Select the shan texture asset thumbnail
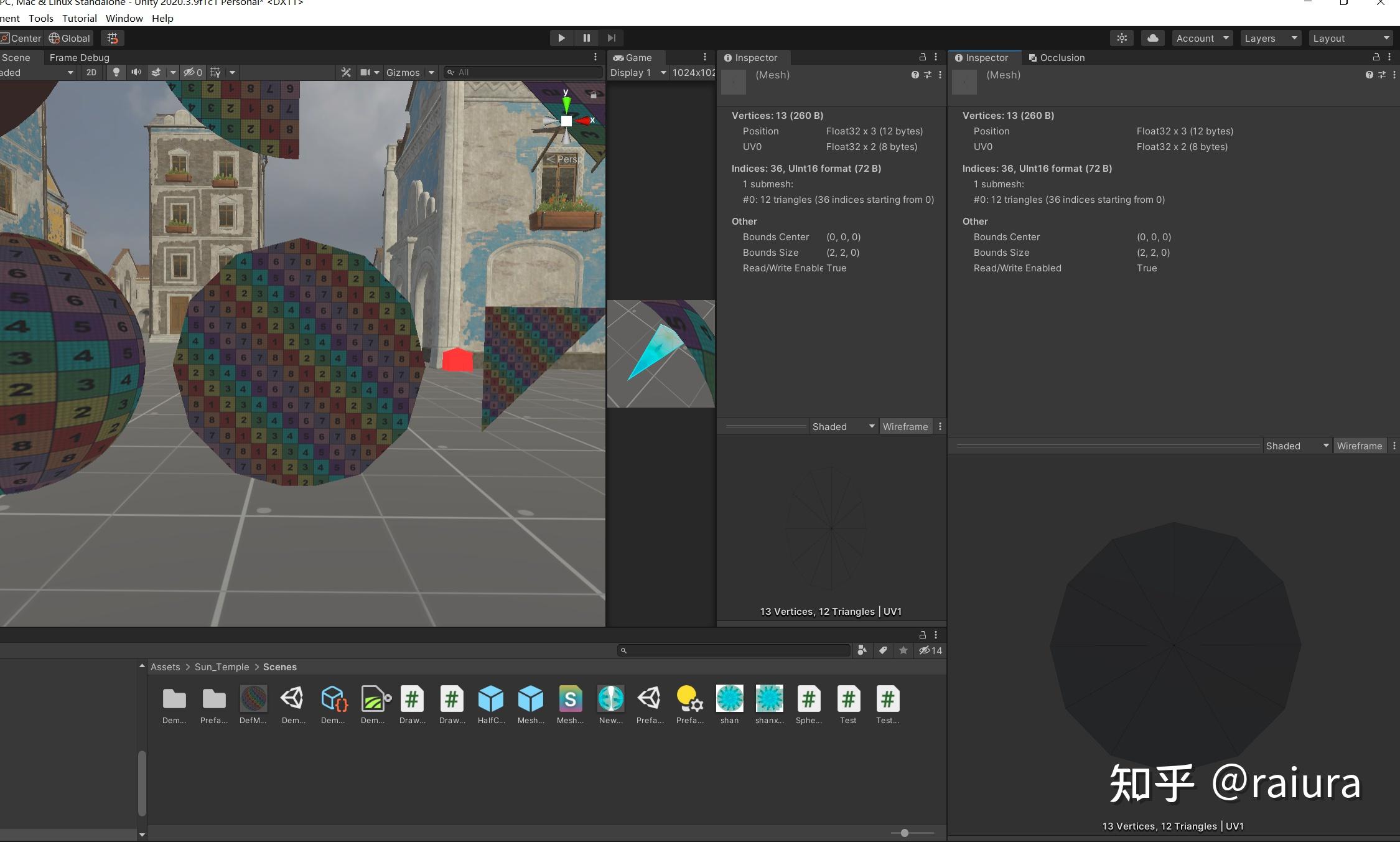Image resolution: width=1400 pixels, height=842 pixels. pyautogui.click(x=729, y=699)
